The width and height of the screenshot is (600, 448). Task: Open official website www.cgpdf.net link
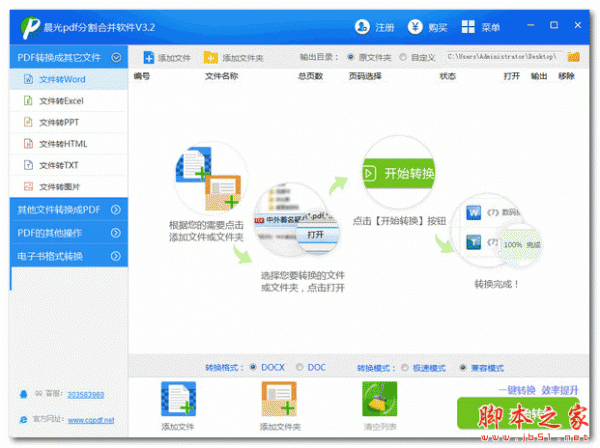(x=91, y=420)
